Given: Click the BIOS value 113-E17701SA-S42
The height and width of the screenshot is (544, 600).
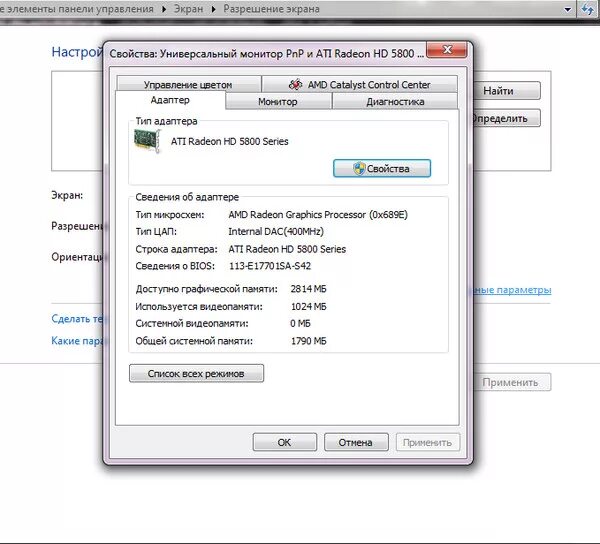Looking at the screenshot, I should 270,266.
